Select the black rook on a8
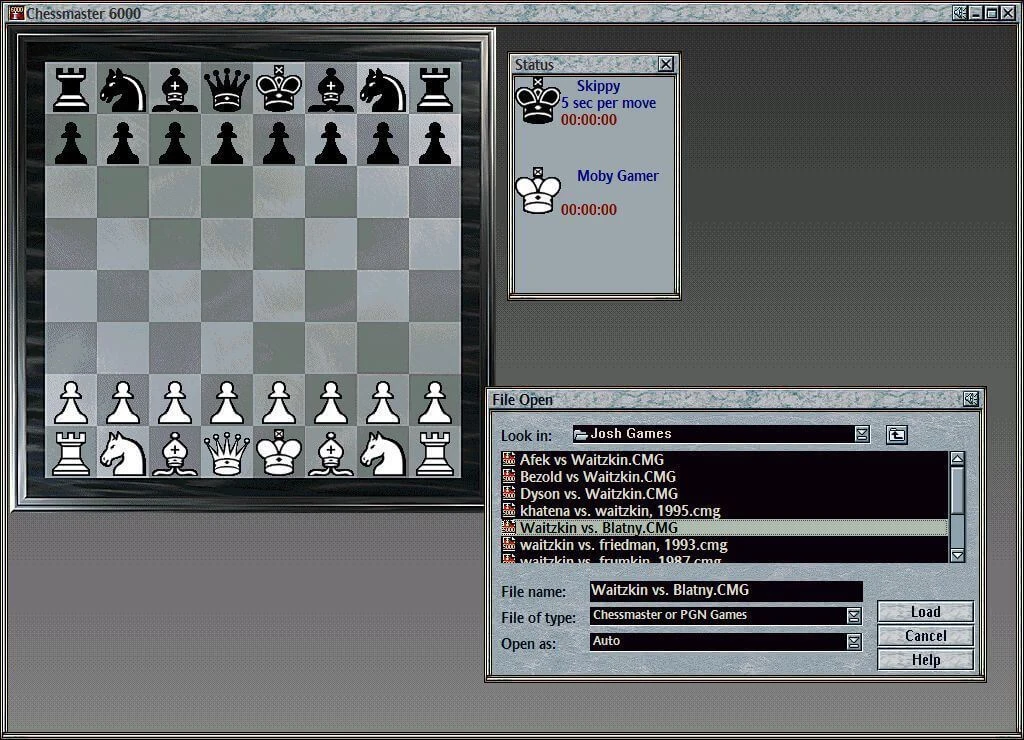Viewport: 1024px width, 740px height. coord(71,88)
